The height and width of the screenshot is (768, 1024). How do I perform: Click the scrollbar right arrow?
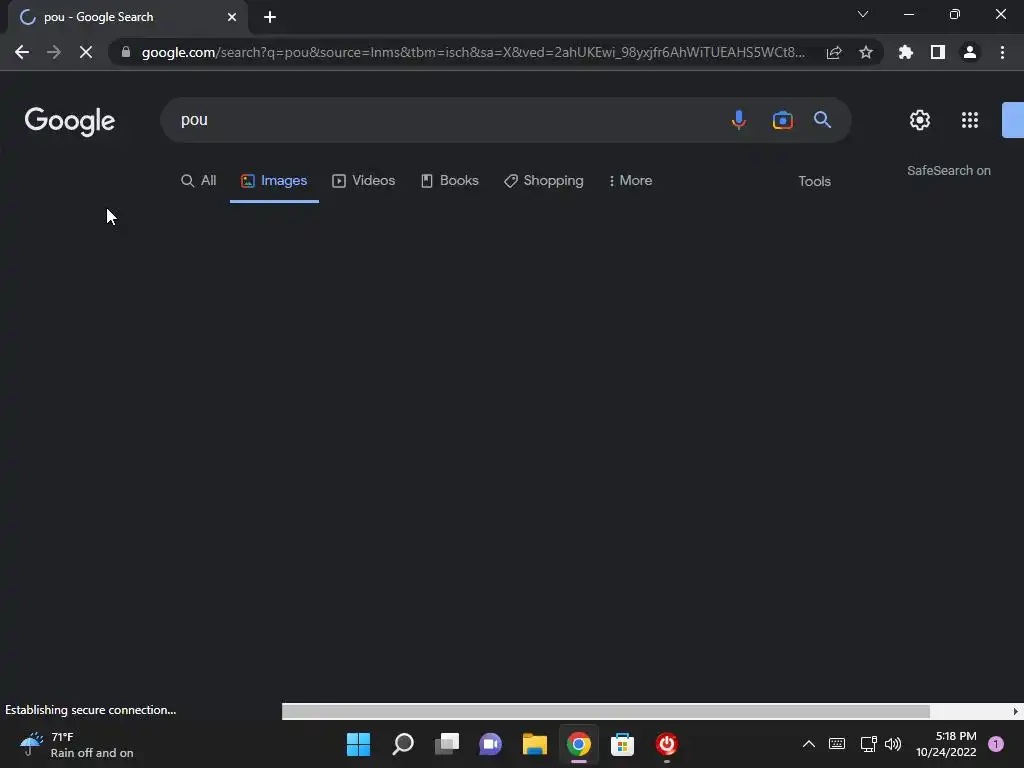click(1016, 711)
